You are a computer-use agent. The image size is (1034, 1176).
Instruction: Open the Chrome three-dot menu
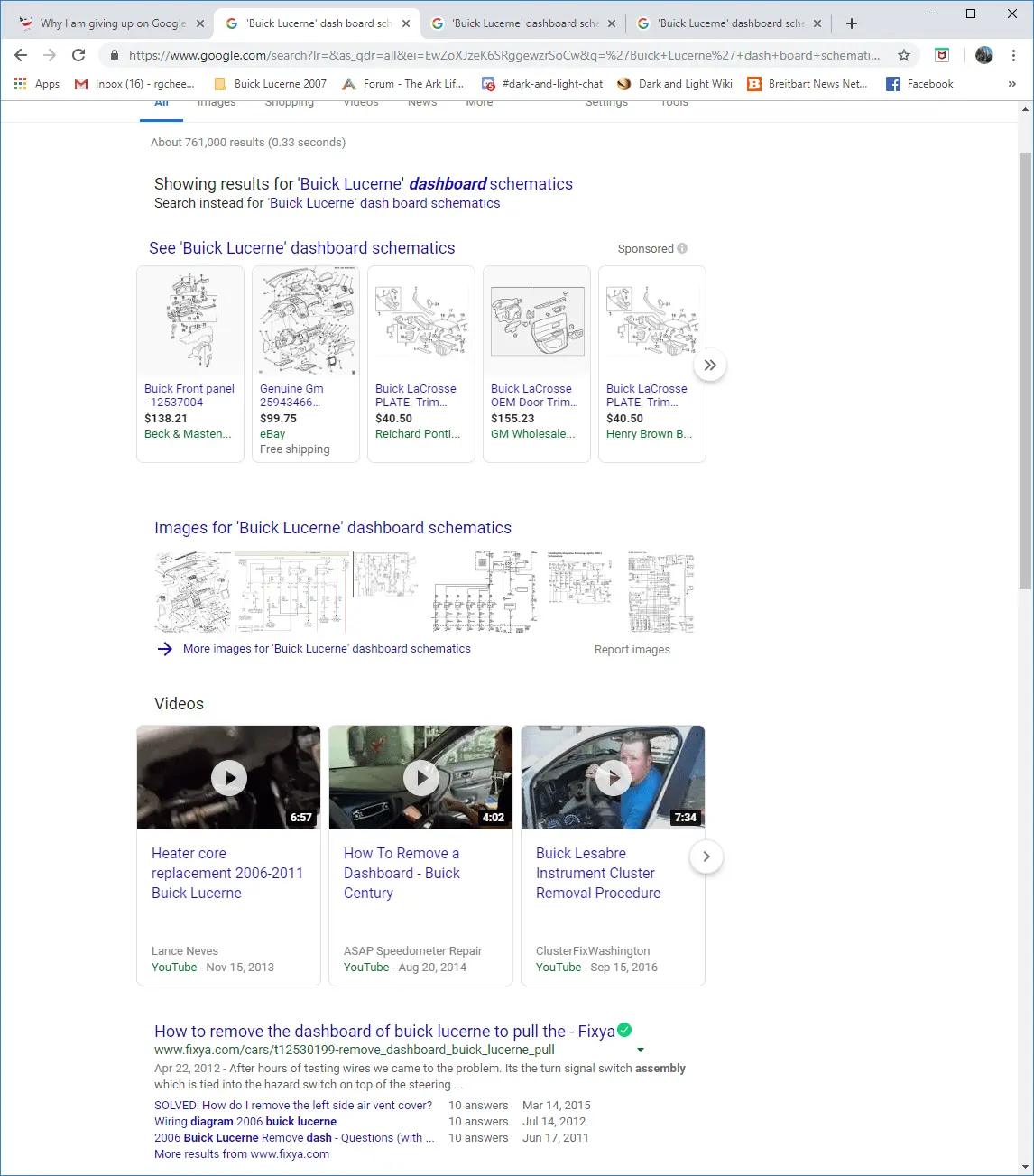[1013, 55]
